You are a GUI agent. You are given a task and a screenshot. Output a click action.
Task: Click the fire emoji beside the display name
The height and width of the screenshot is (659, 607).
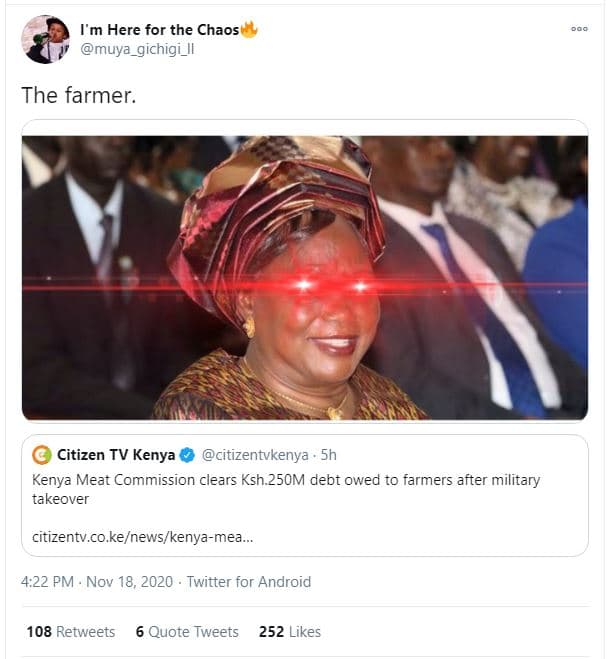coord(249,29)
